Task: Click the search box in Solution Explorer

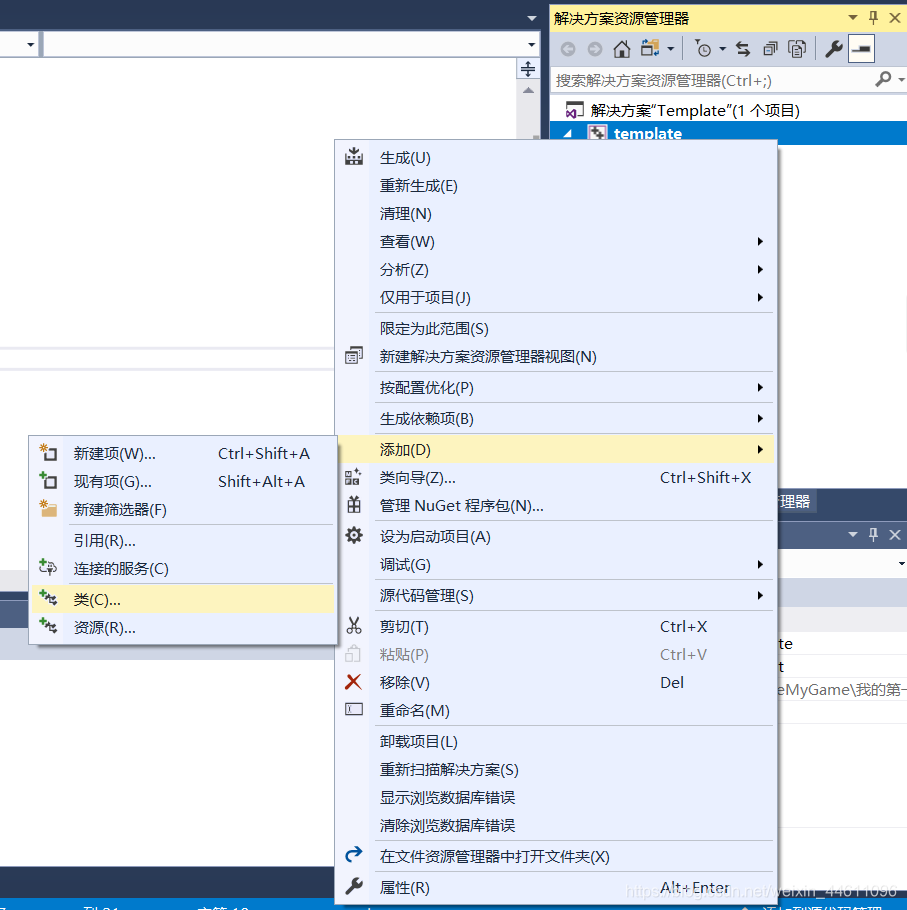Action: click(713, 80)
